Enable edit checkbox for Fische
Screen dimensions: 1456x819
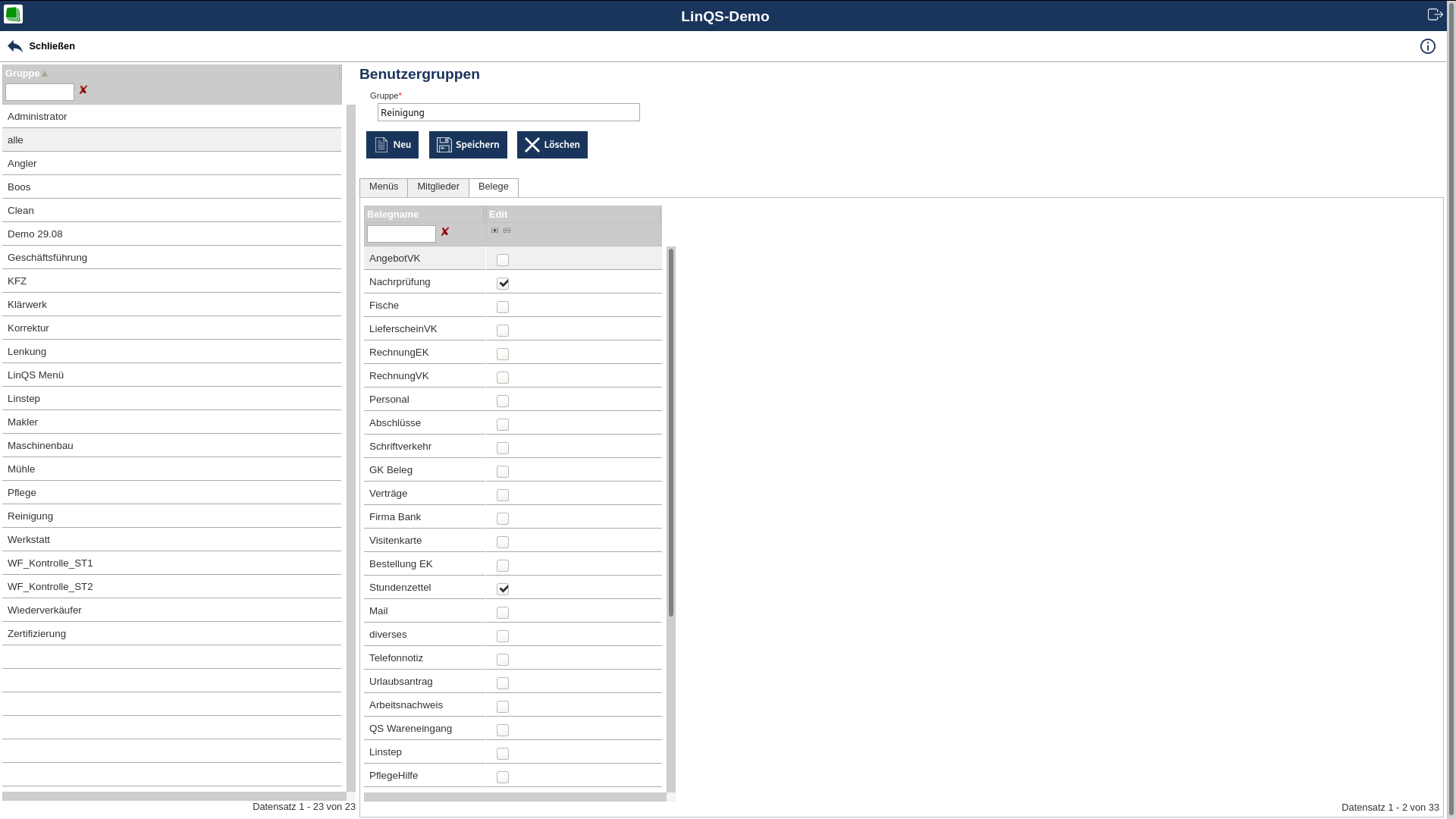pos(503,307)
